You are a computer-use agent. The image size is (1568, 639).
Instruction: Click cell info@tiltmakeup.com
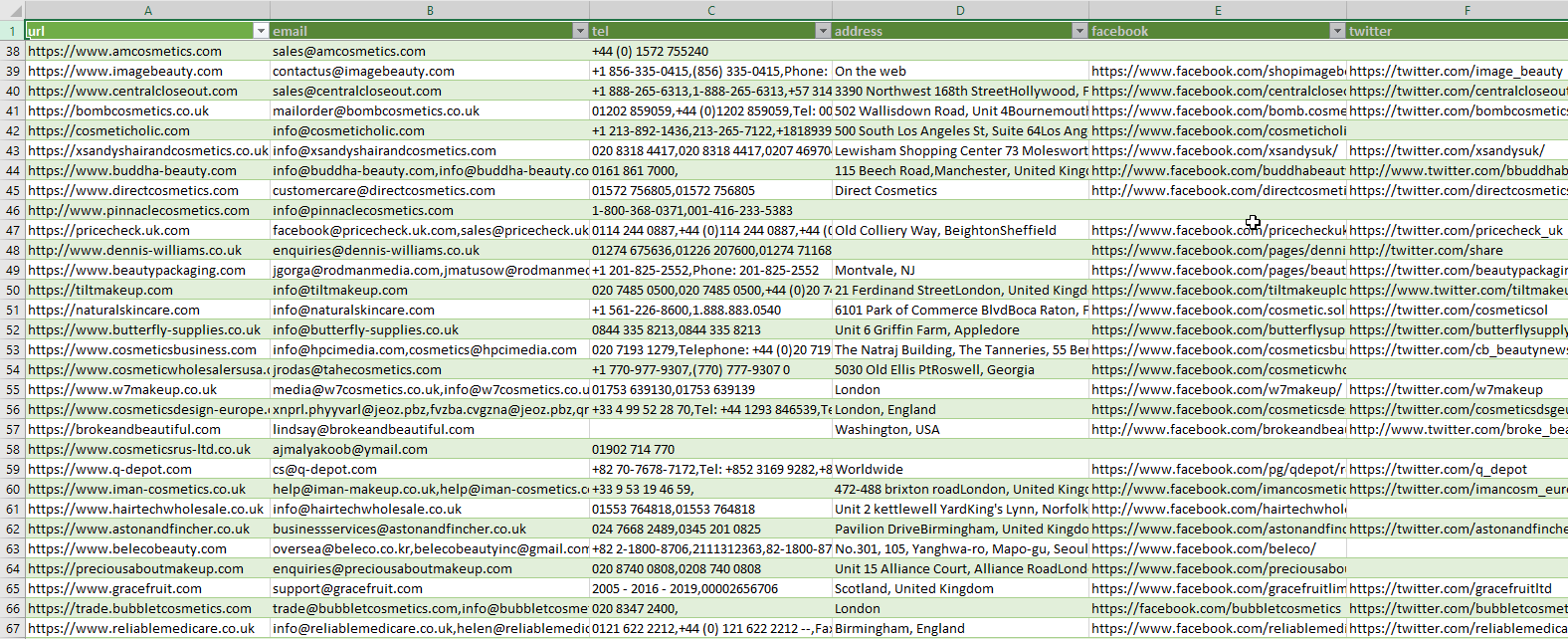pyautogui.click(x=430, y=290)
